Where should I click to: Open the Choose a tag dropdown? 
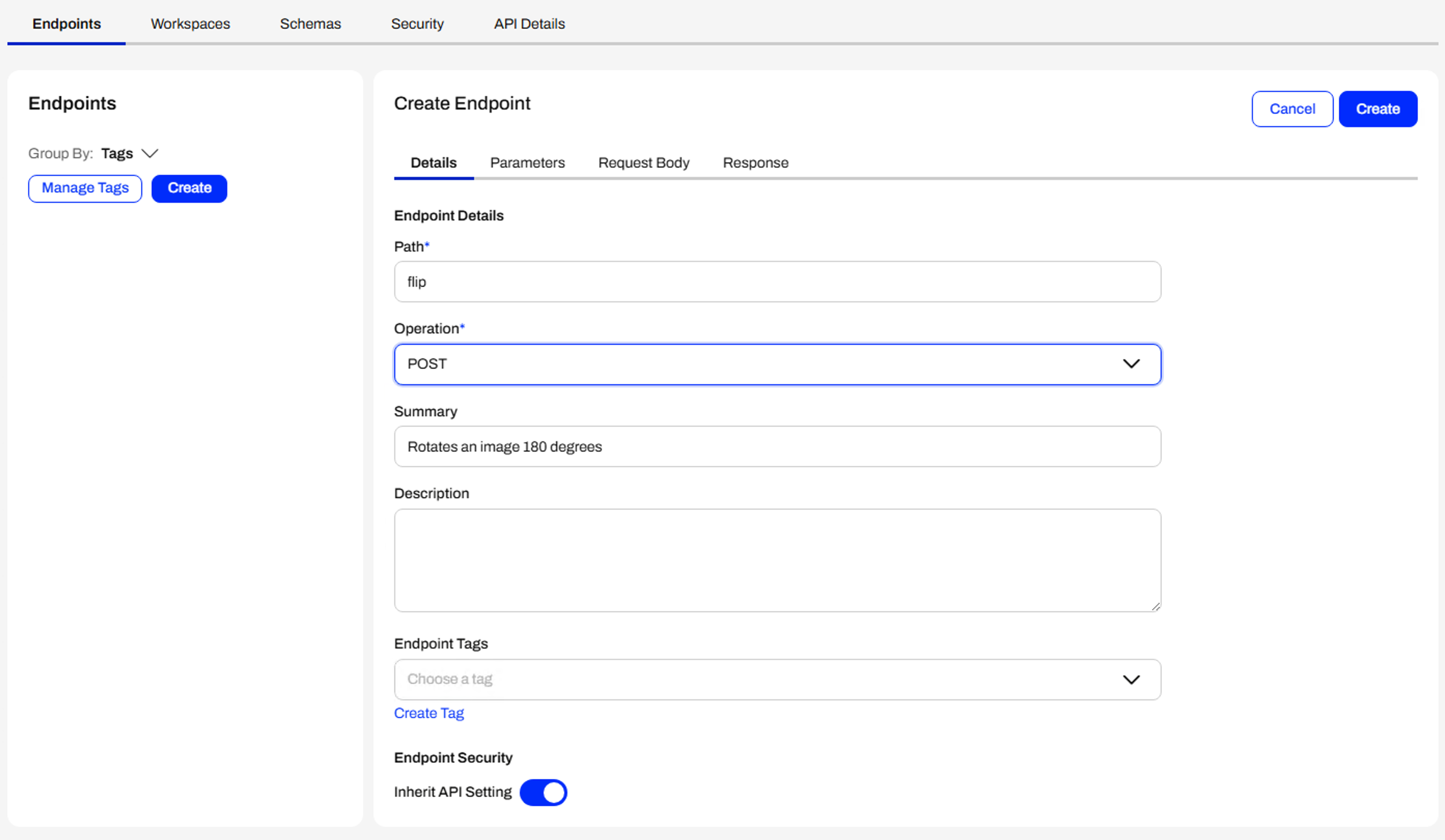777,679
